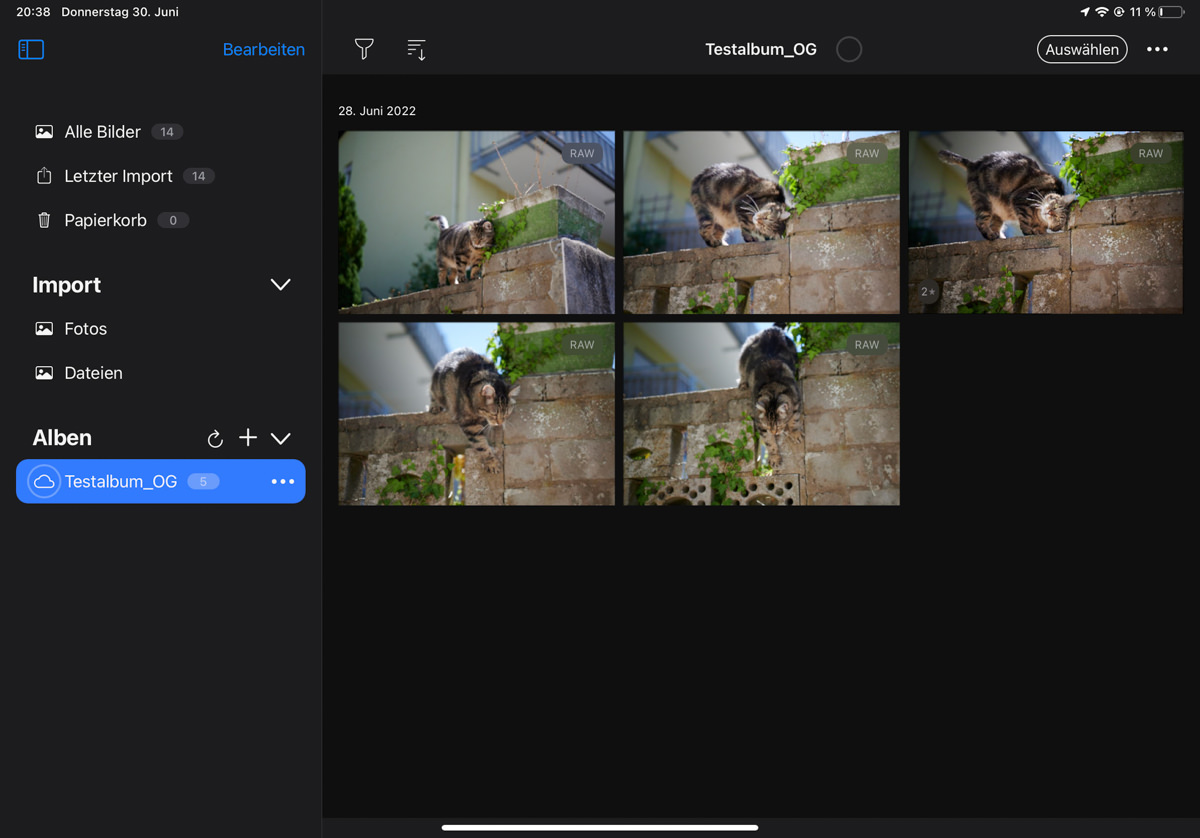The width and height of the screenshot is (1200, 838).
Task: Tap the Bearbeiten button
Action: [x=263, y=49]
